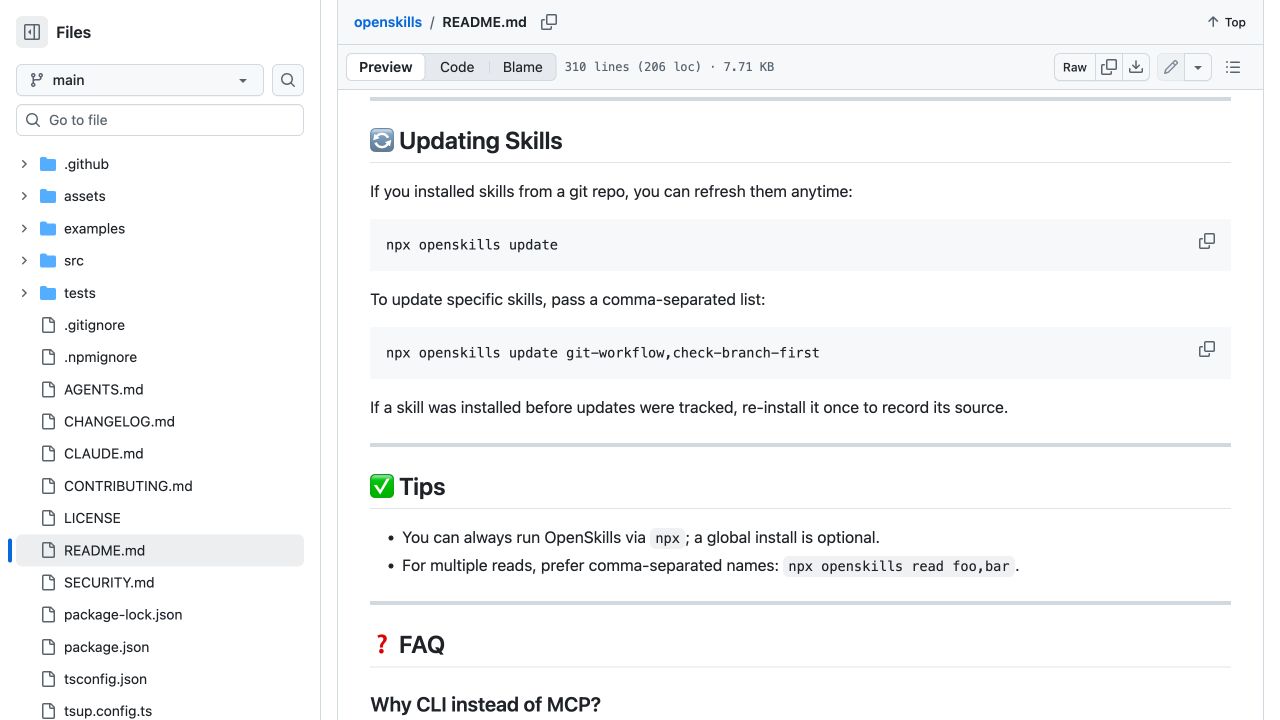The height and width of the screenshot is (720, 1280).
Task: Expand the src folder chevron
Action: coord(24,261)
